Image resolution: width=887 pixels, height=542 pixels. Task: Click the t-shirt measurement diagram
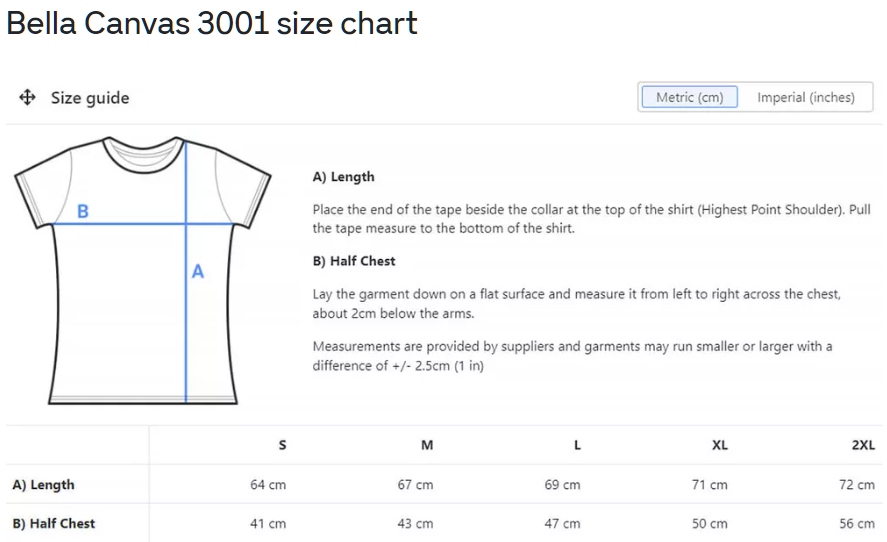[142, 270]
